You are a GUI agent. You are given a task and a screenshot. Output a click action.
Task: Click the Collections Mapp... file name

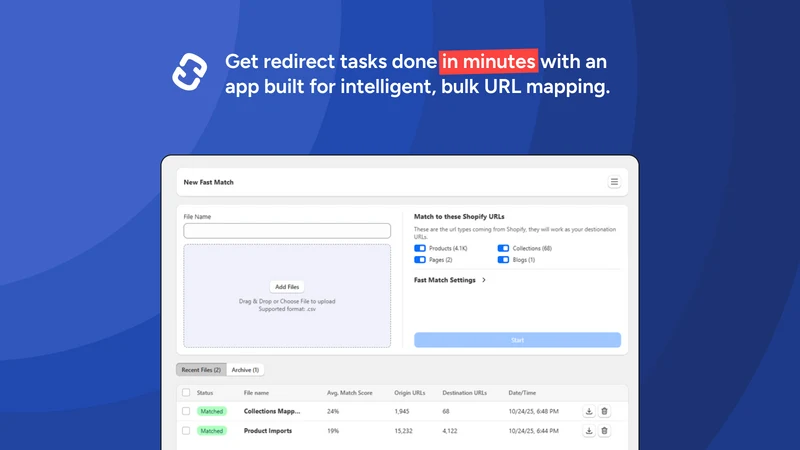click(x=272, y=411)
